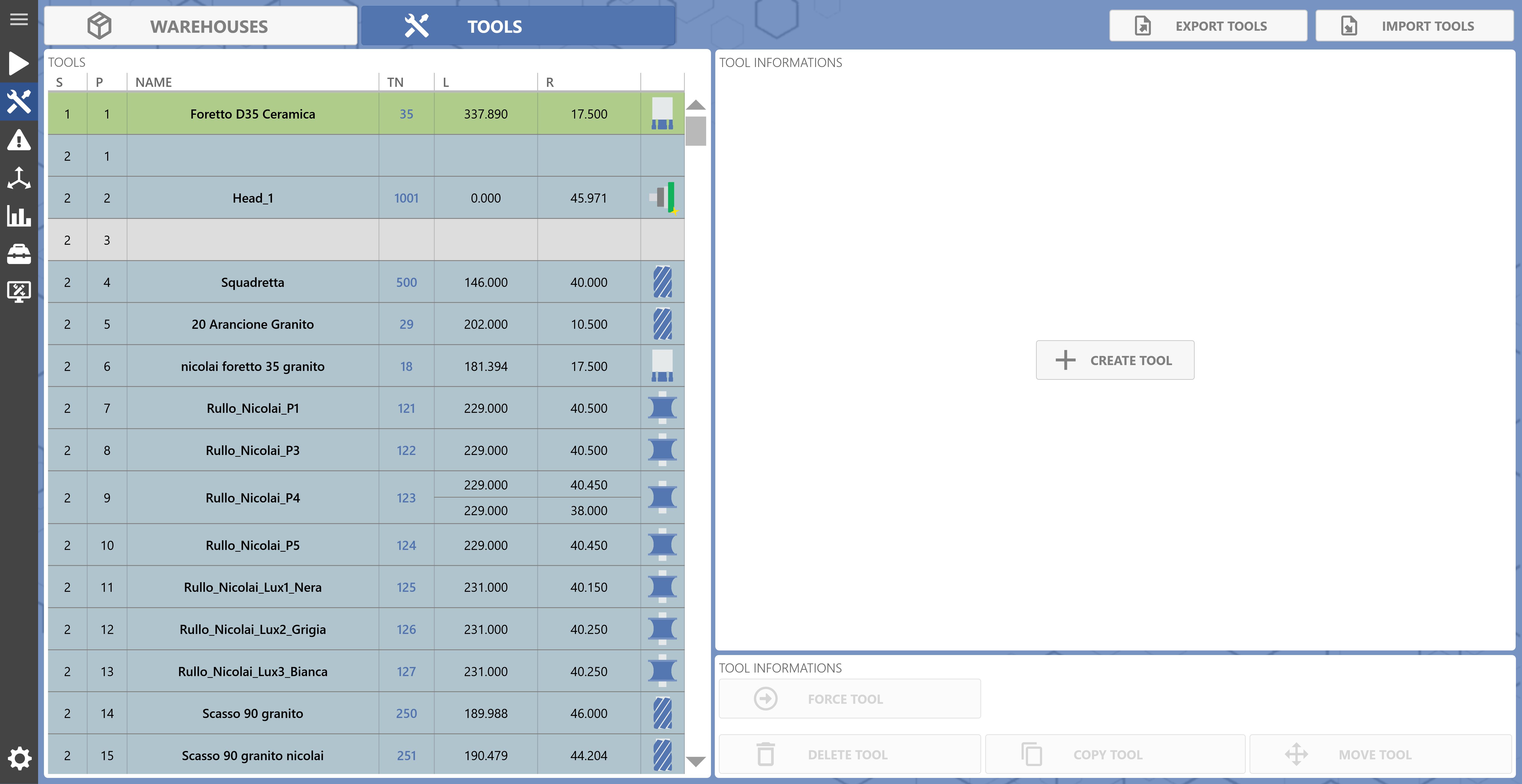Click the Create Tool button
Image resolution: width=1522 pixels, height=784 pixels.
tap(1115, 360)
